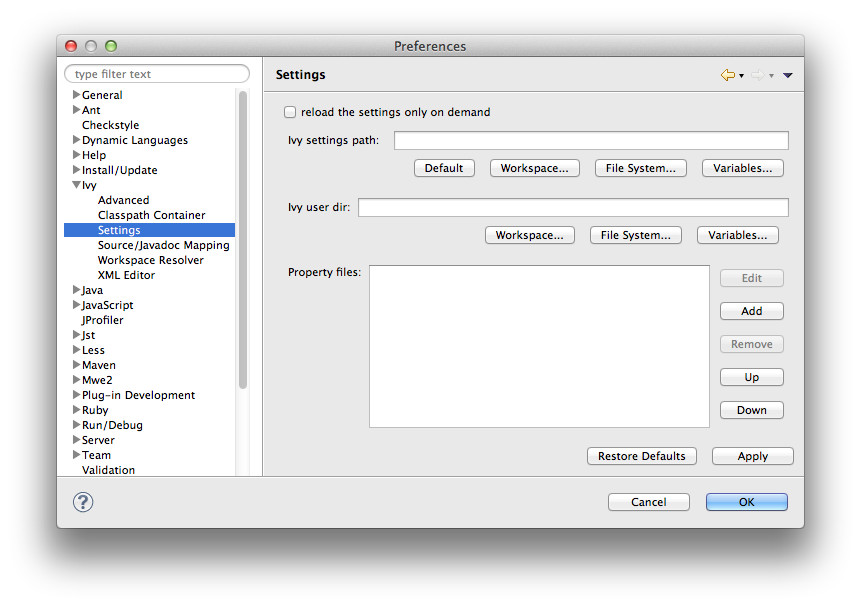Open the view menu triangle in the header
Image resolution: width=861 pixels, height=607 pixels.
(x=788, y=75)
